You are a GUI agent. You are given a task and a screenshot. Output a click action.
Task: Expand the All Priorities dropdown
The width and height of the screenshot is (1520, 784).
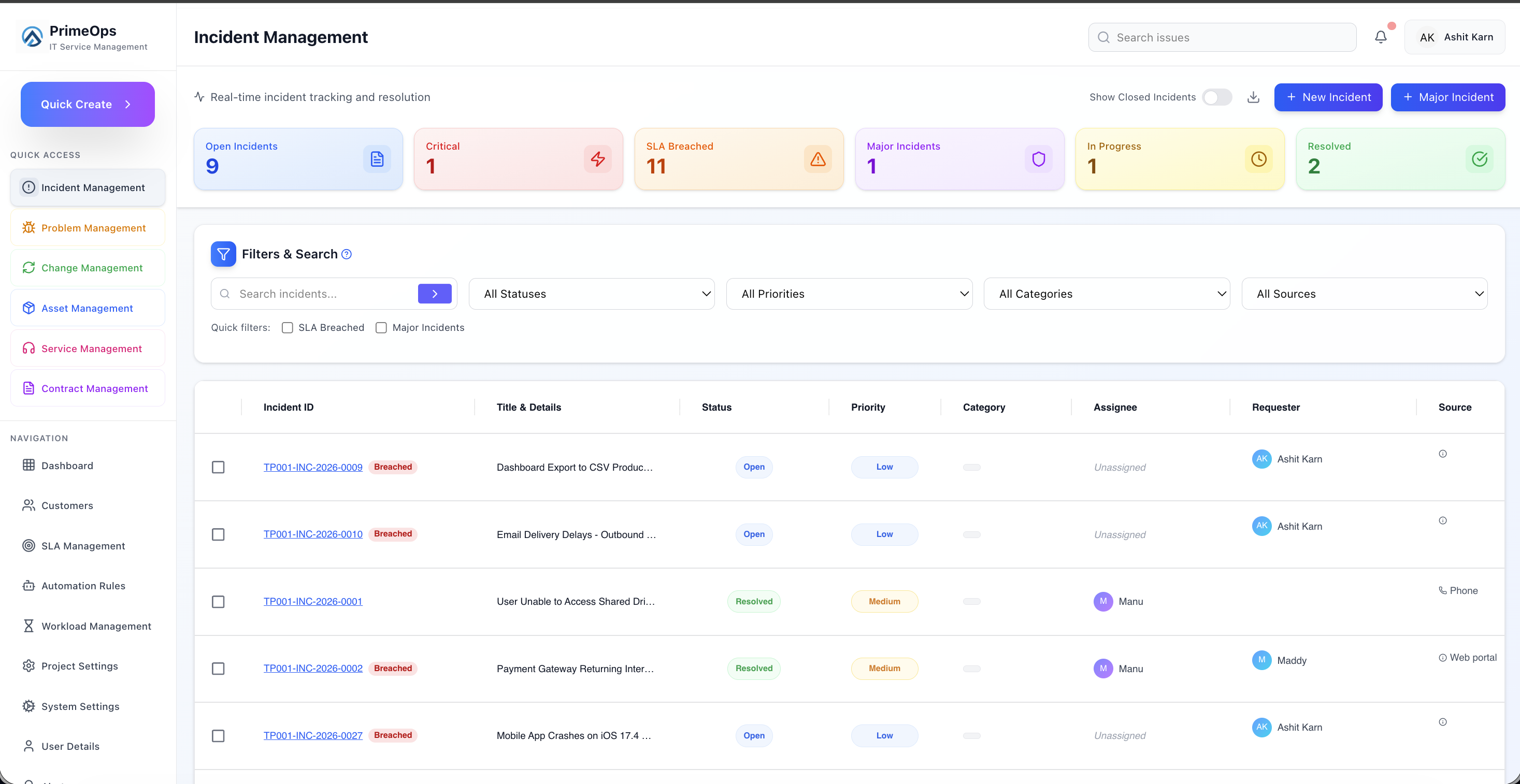tap(849, 294)
